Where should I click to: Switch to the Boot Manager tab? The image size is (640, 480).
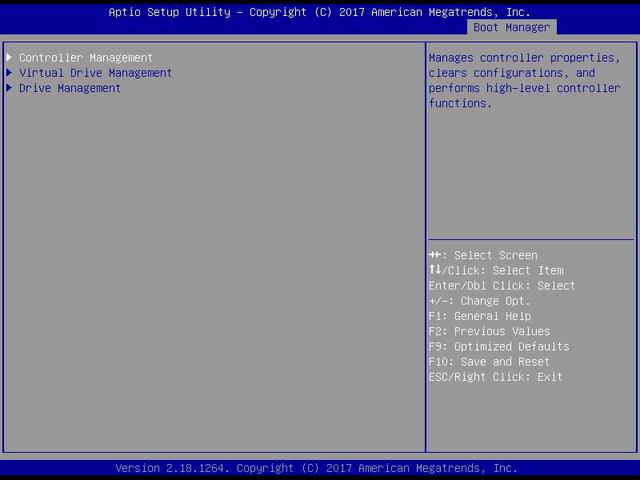click(x=511, y=27)
